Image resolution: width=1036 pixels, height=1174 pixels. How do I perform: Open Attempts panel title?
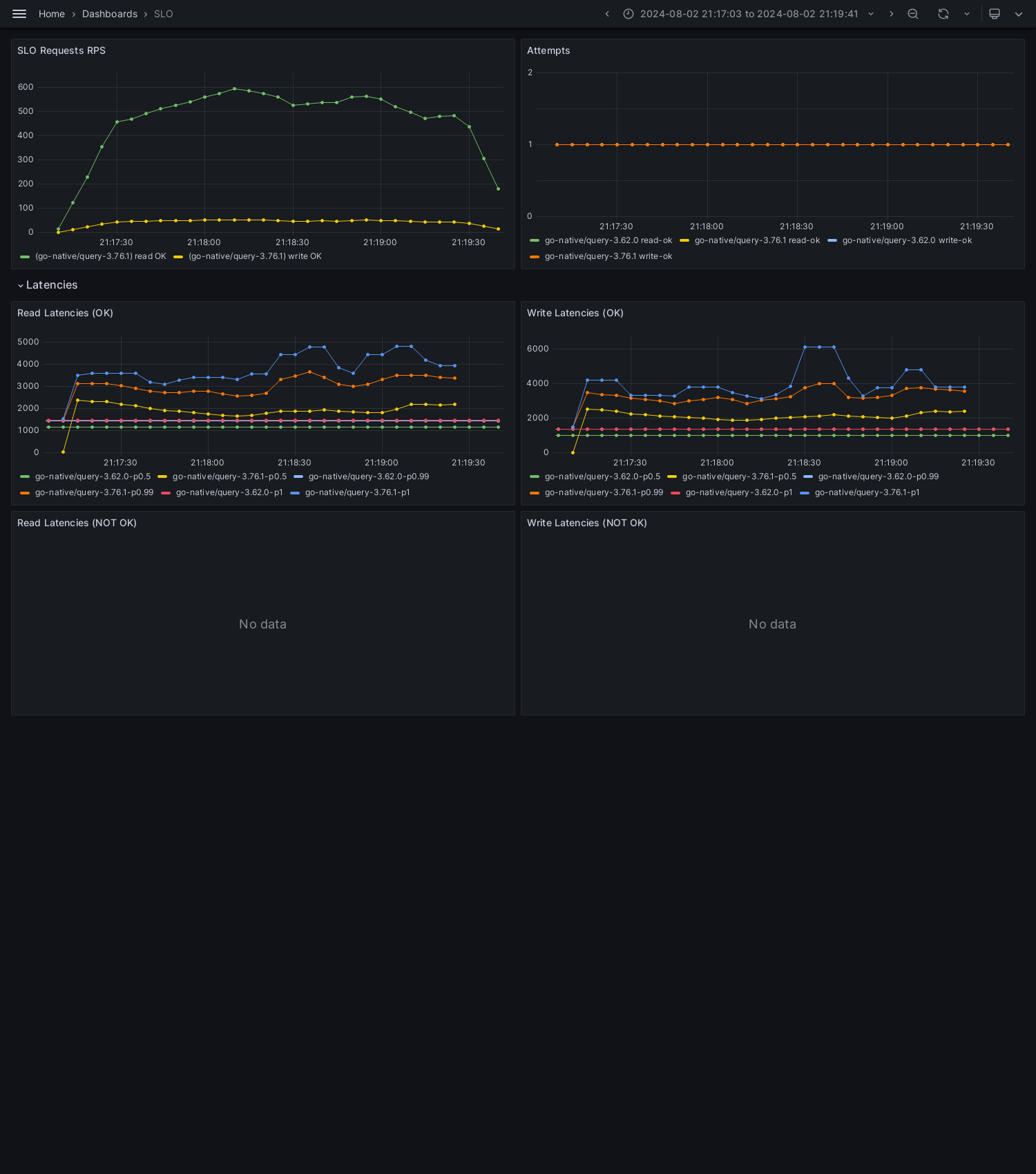pyautogui.click(x=548, y=50)
